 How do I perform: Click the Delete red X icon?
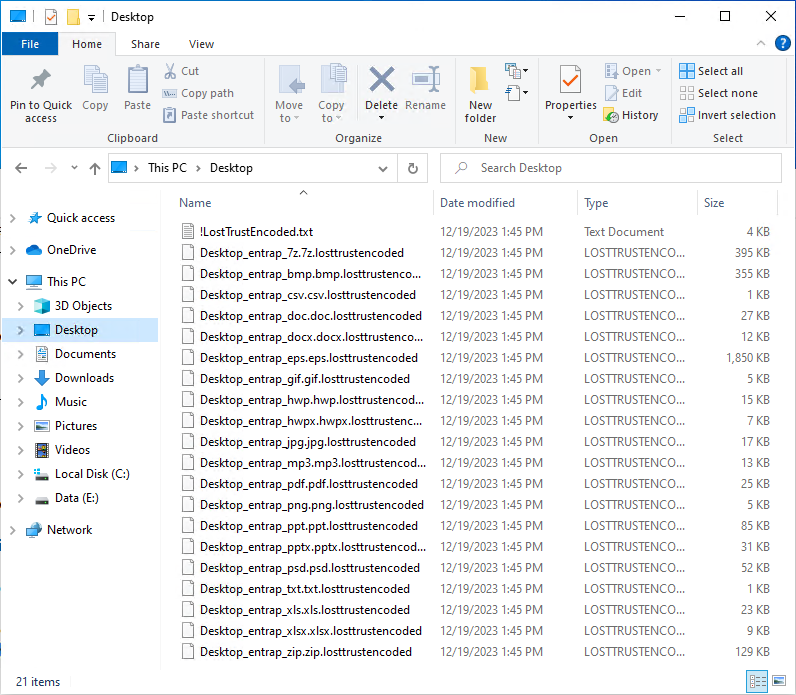coord(382,80)
